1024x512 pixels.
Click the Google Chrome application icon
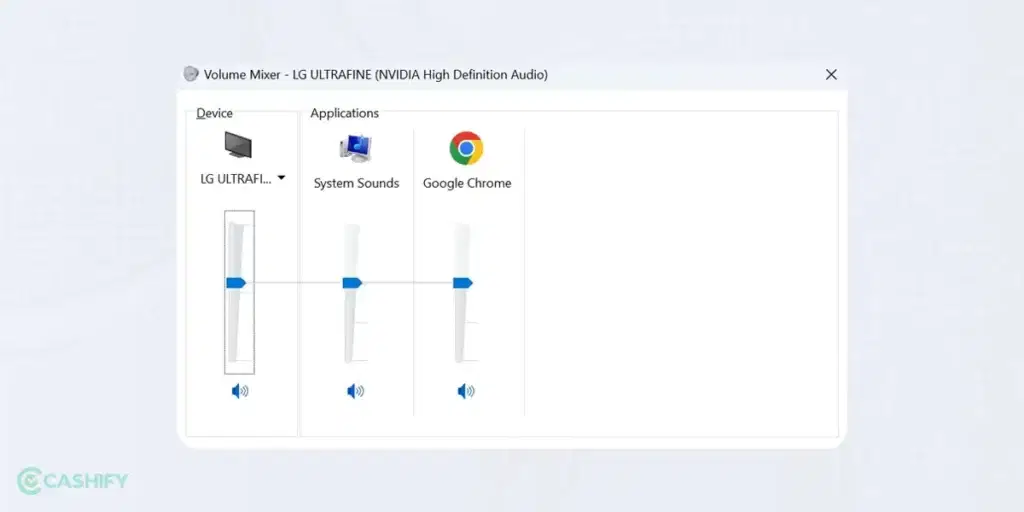pos(466,148)
